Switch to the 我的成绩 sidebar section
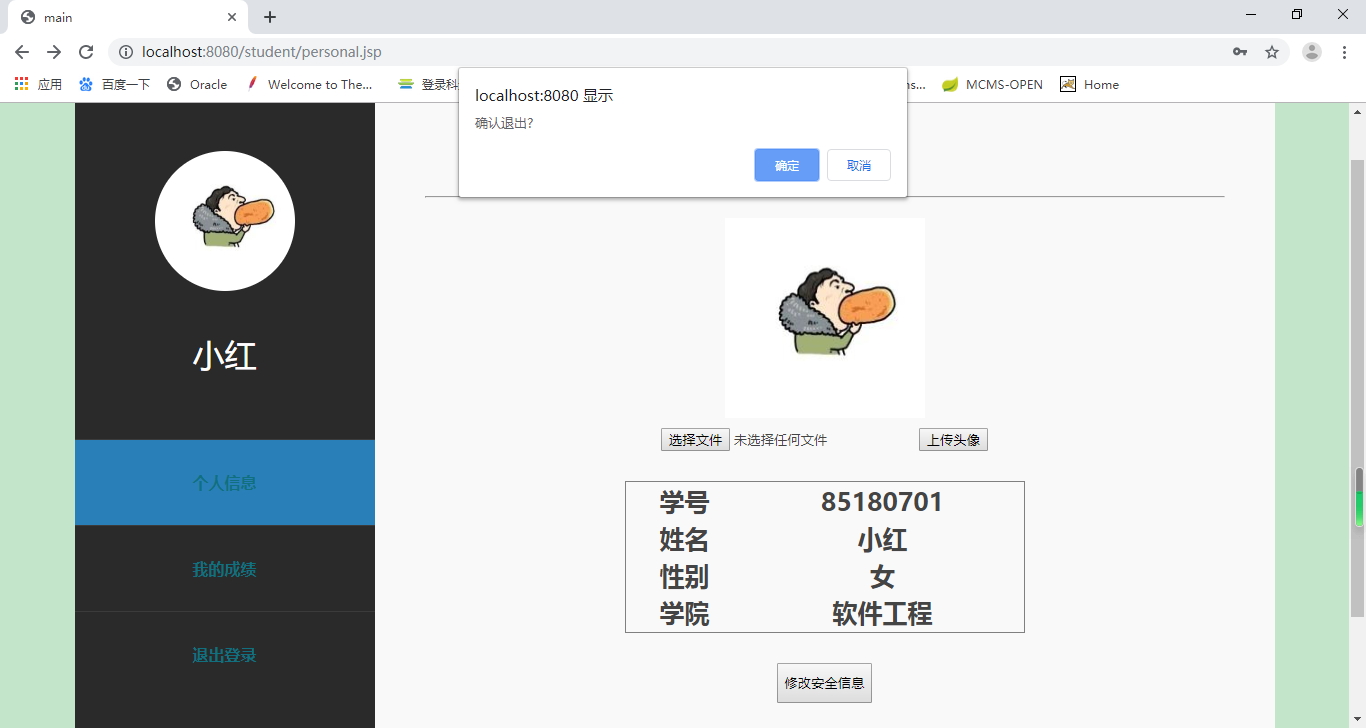This screenshot has width=1366, height=728. pyautogui.click(x=224, y=569)
